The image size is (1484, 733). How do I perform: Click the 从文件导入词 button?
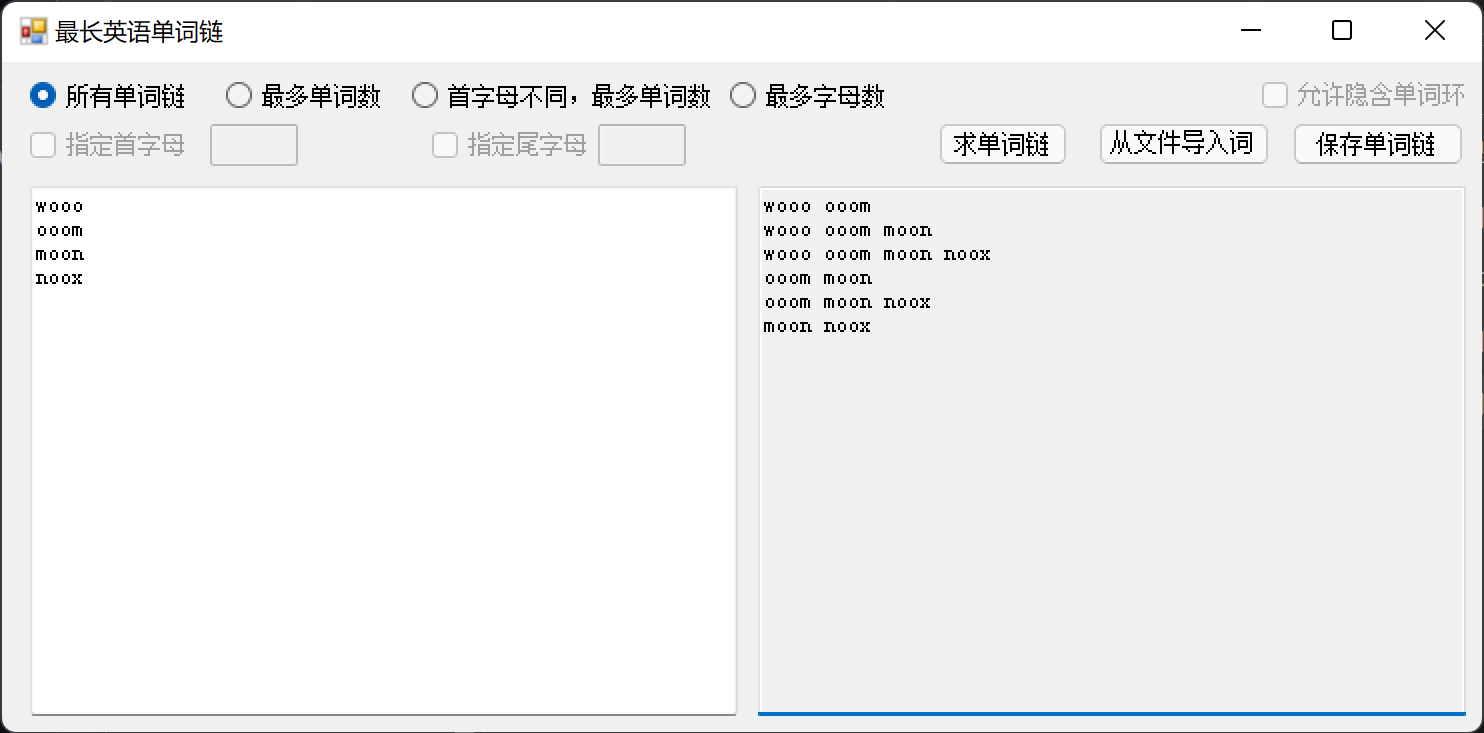[x=1183, y=144]
